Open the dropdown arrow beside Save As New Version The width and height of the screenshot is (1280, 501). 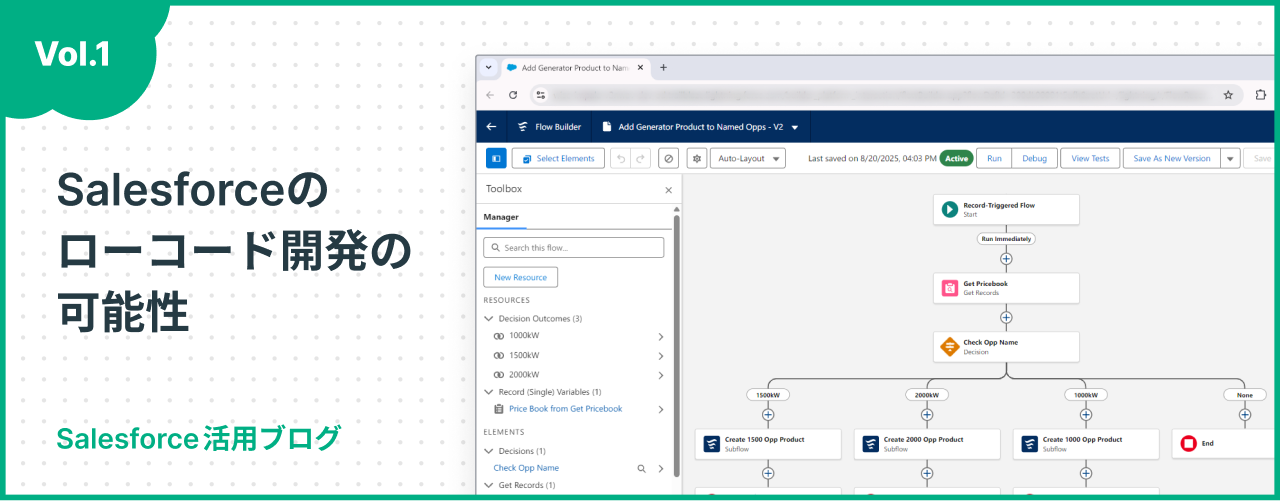[1230, 158]
